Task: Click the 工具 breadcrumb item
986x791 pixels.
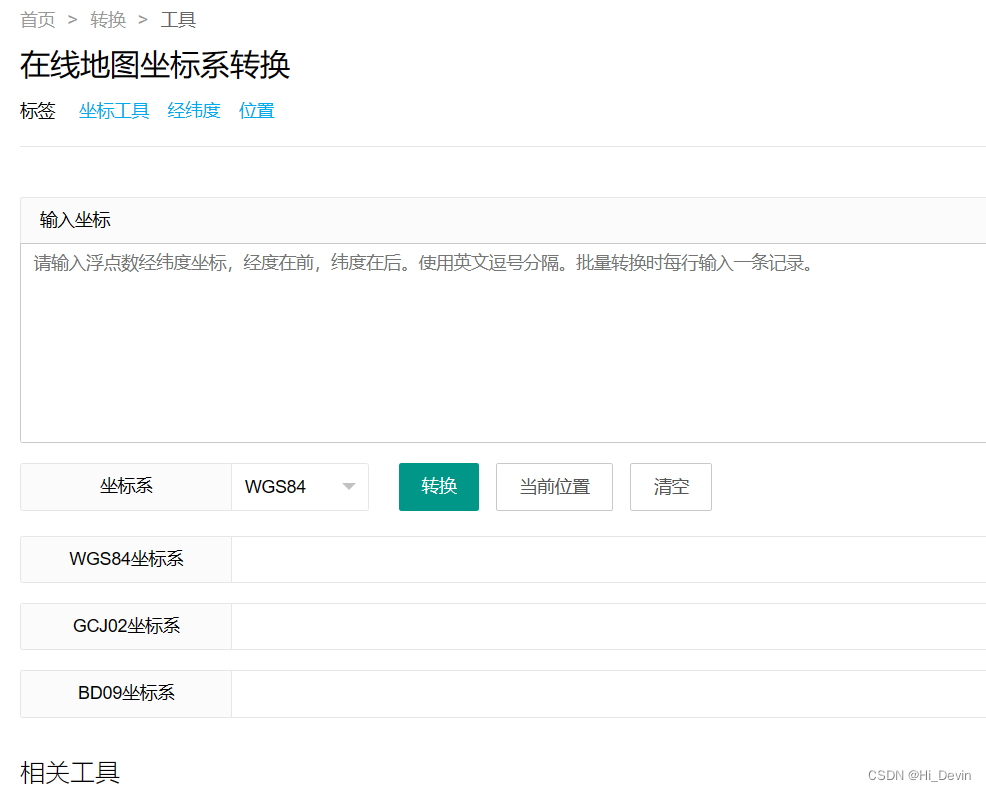Action: coord(178,20)
